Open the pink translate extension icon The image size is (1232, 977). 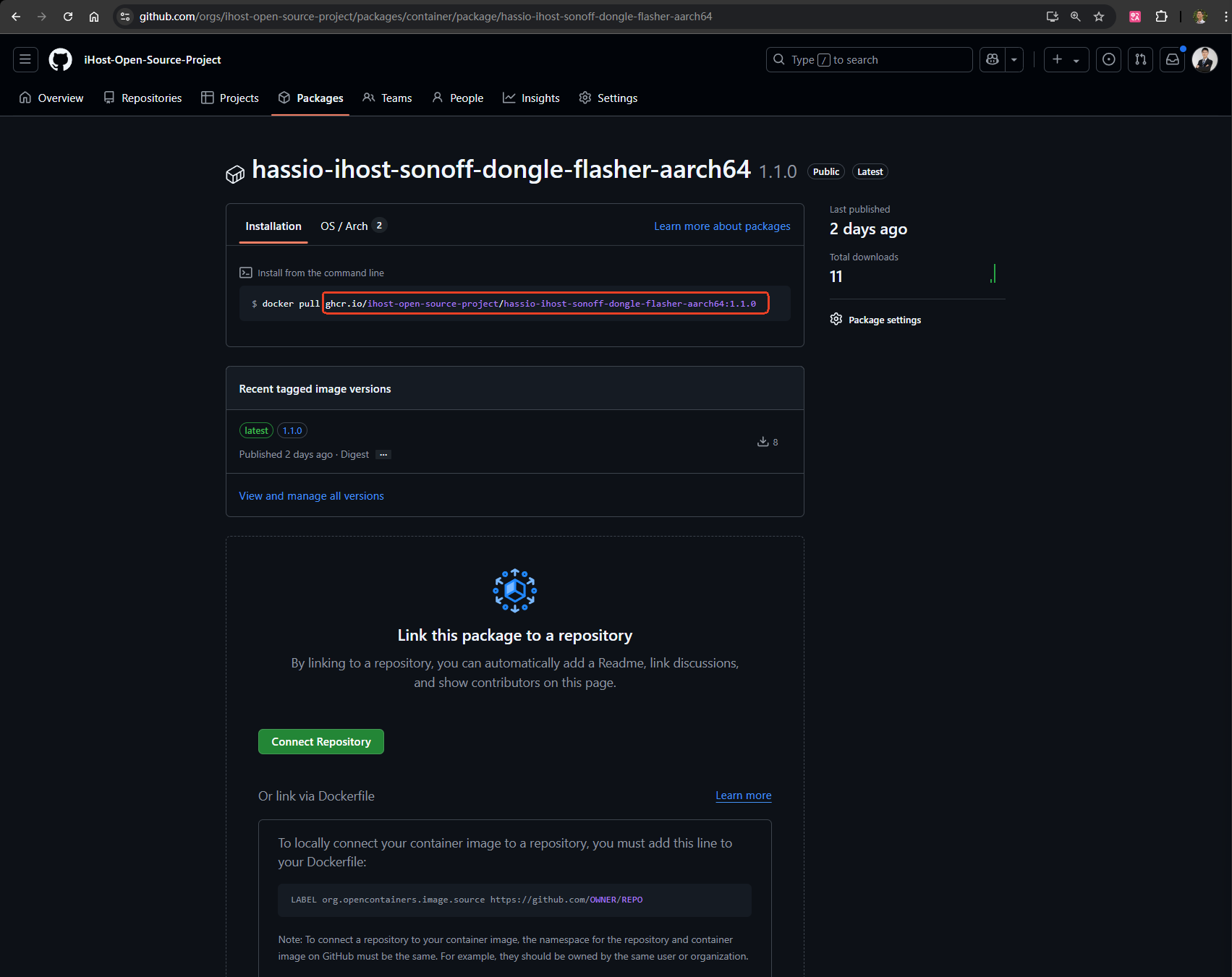pos(1135,17)
